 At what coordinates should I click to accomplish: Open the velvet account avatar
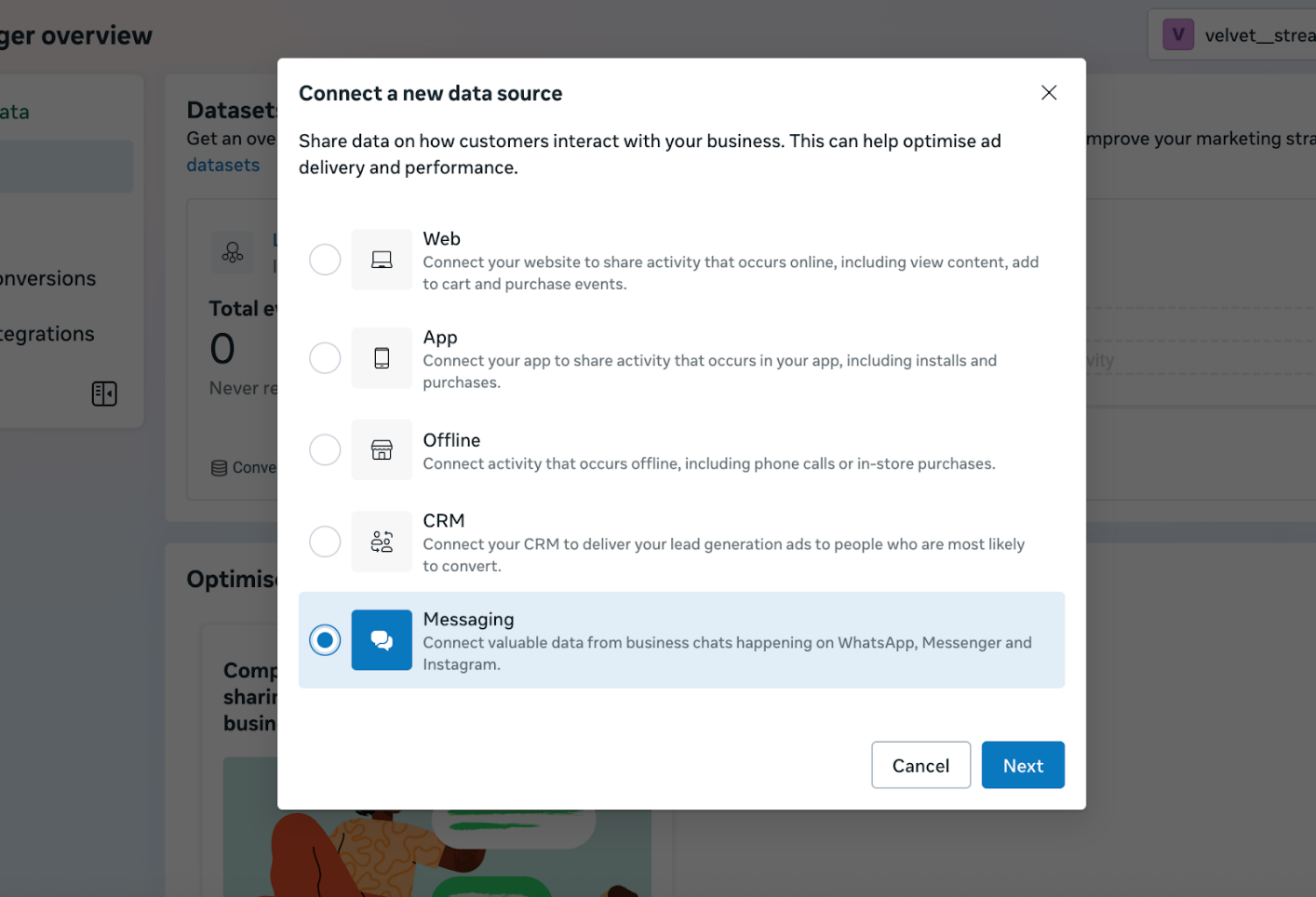pos(1178,33)
